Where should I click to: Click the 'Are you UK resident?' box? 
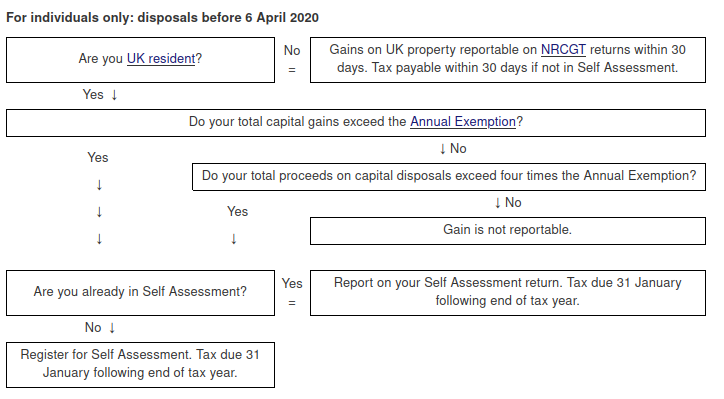point(140,60)
